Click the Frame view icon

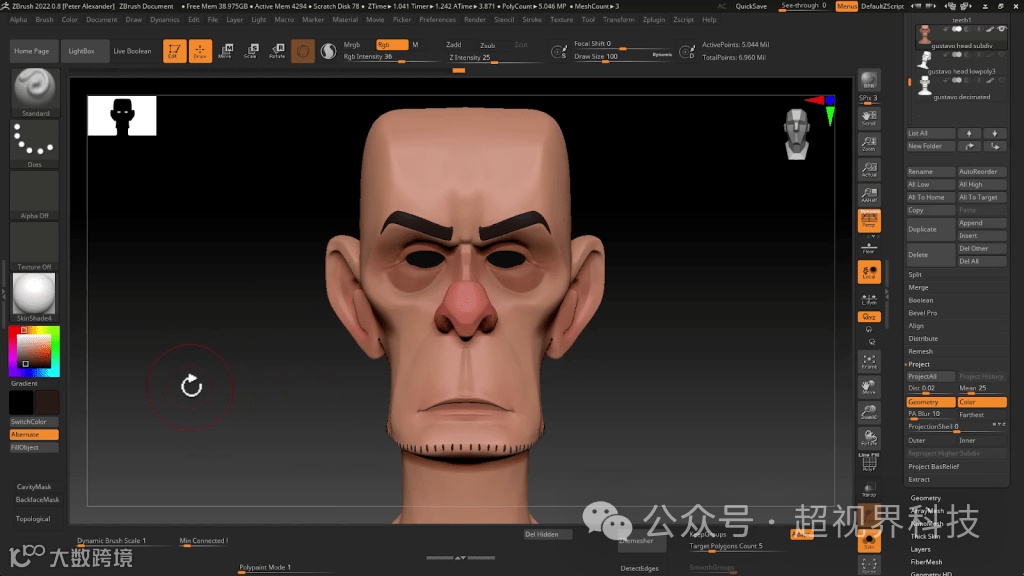pos(869,361)
